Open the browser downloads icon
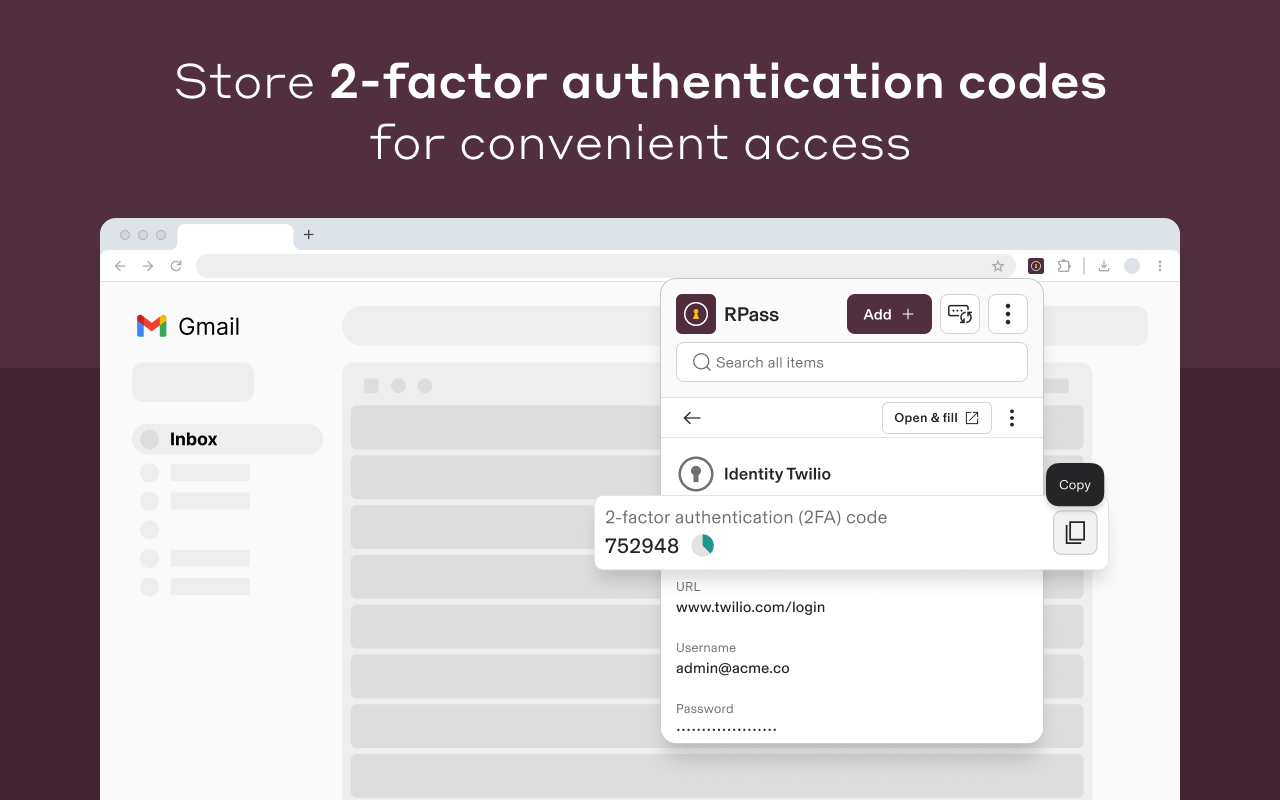The image size is (1280, 800). pos(1104,266)
